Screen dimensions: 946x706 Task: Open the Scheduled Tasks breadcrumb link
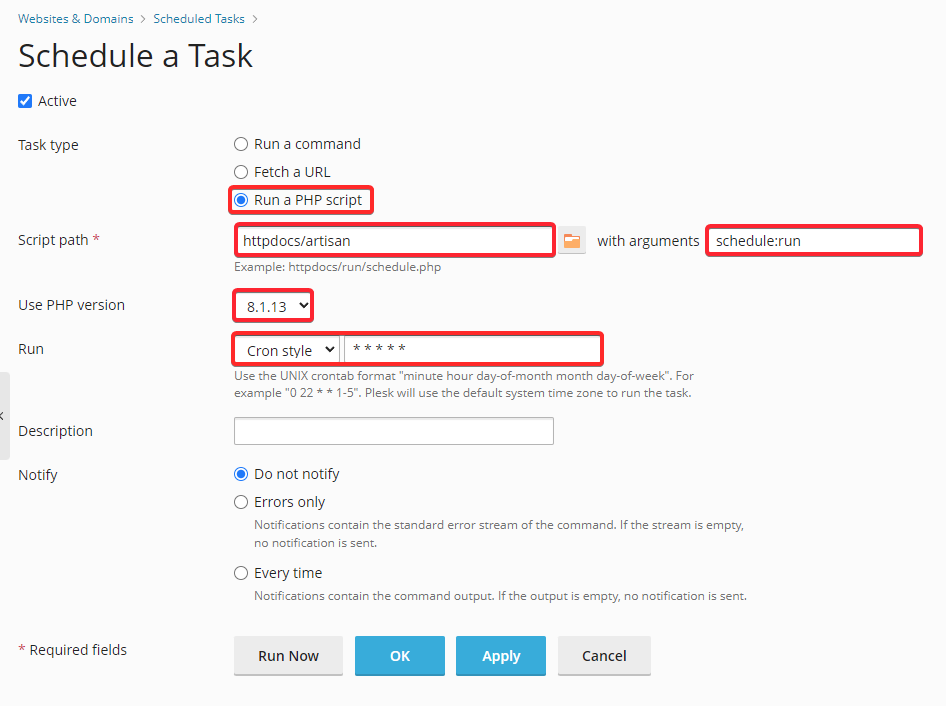198,19
